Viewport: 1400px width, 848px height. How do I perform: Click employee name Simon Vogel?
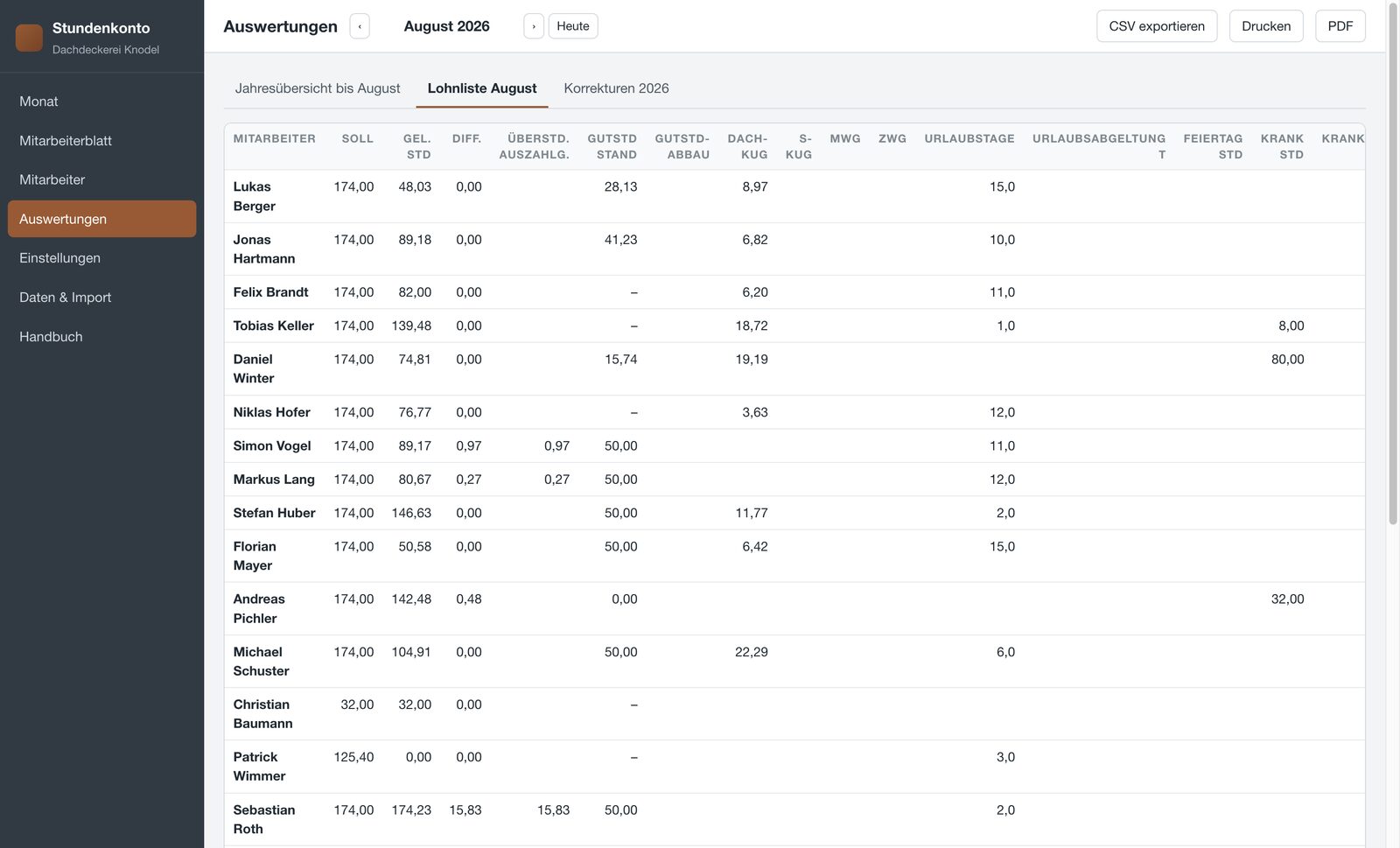(x=272, y=445)
